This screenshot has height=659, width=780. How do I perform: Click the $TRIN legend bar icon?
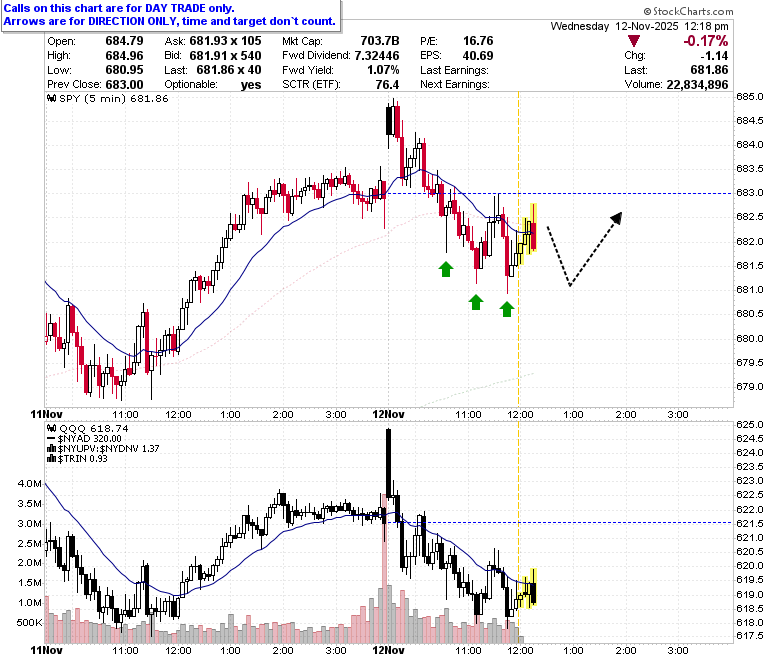(52, 459)
